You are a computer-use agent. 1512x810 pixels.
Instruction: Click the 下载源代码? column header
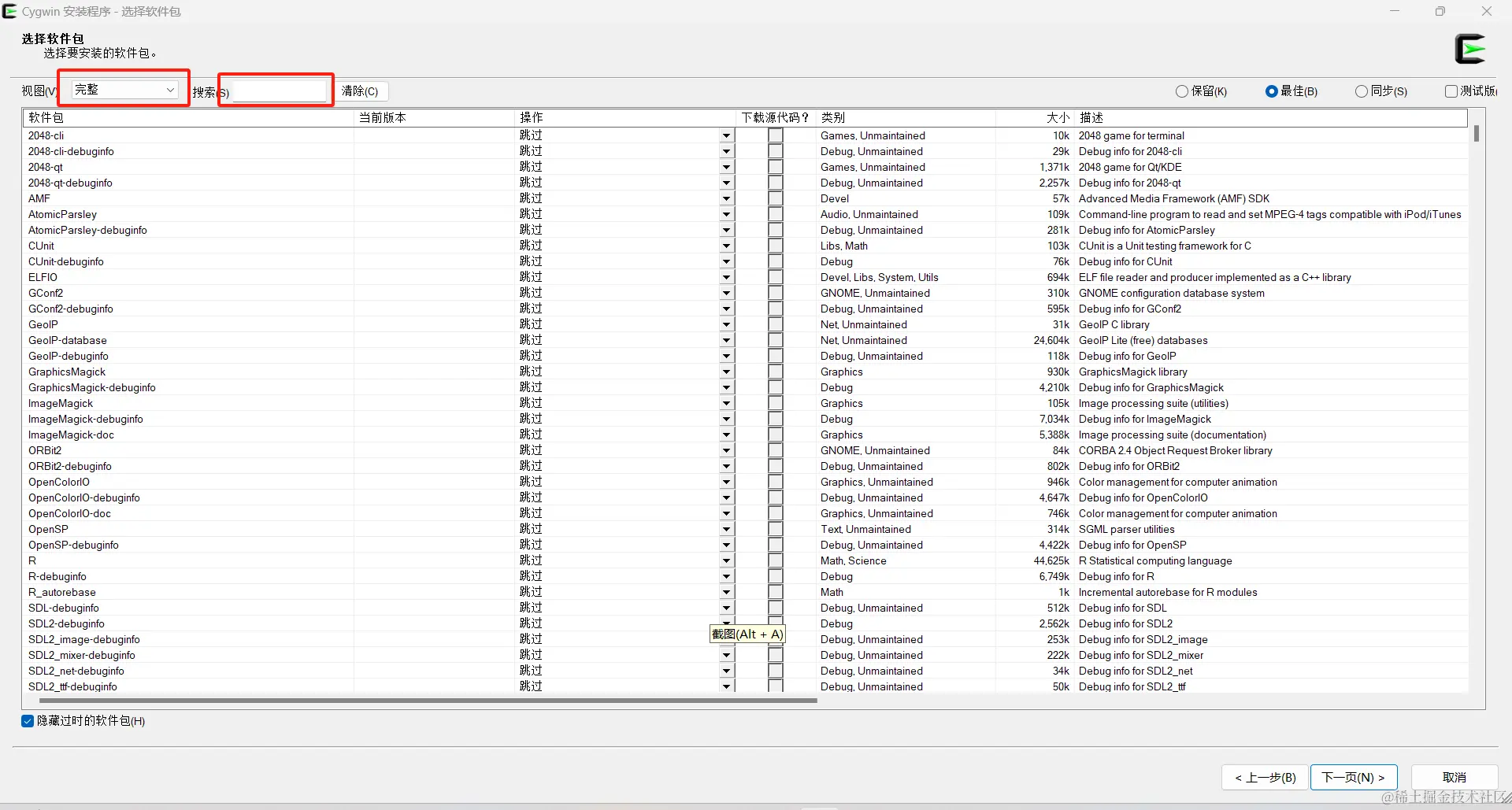[x=776, y=117]
